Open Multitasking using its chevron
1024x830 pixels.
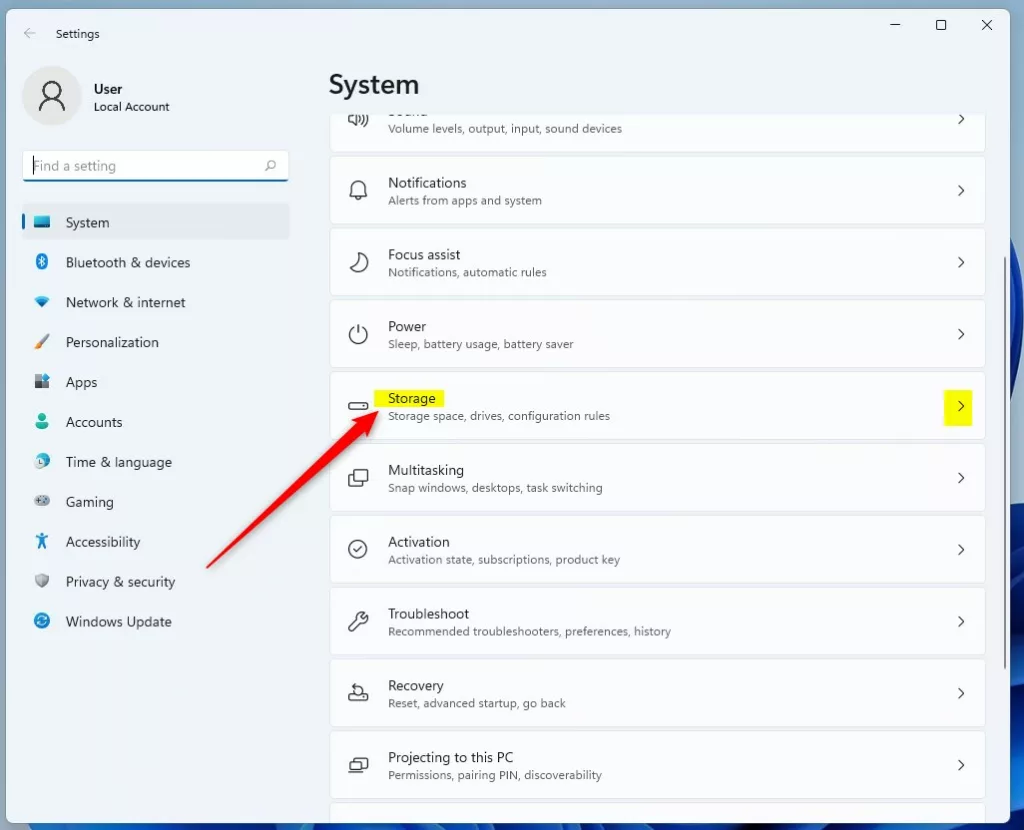[961, 478]
